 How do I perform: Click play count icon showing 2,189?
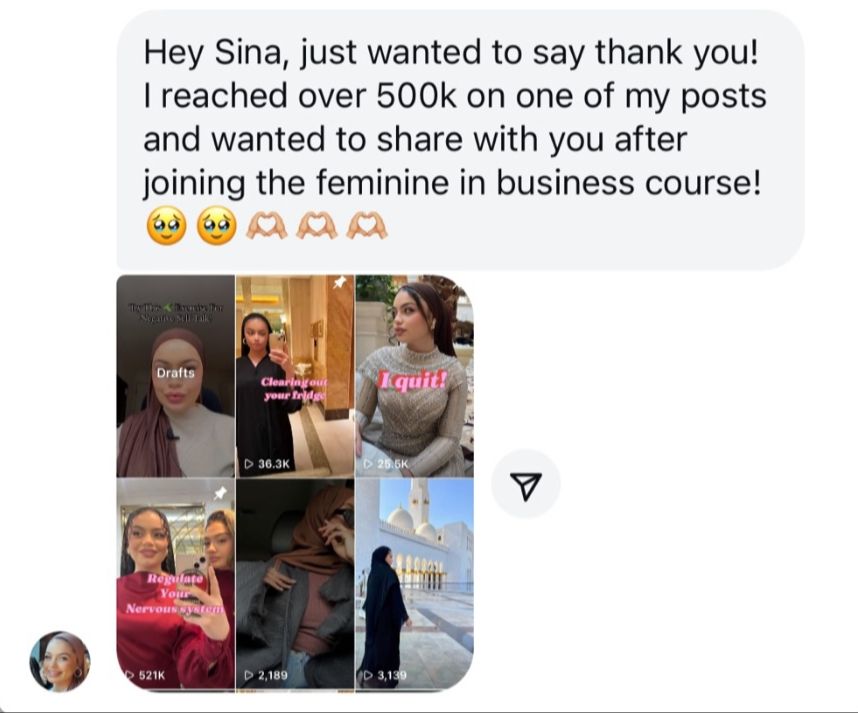[250, 675]
